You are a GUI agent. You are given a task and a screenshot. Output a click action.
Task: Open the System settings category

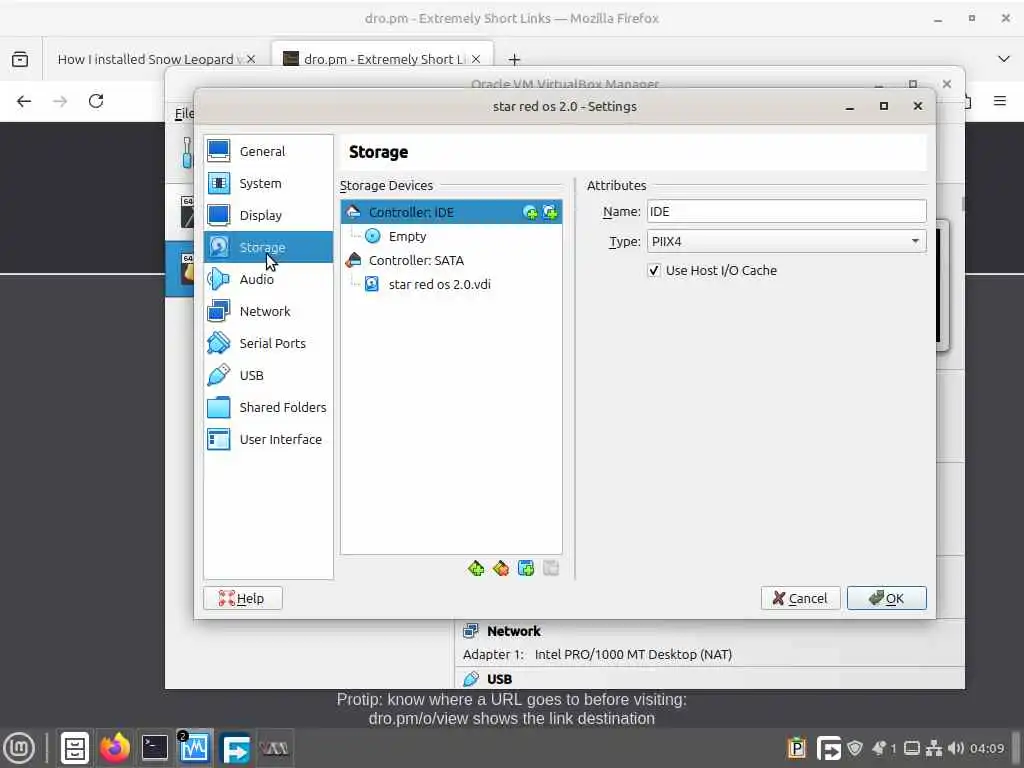(x=268, y=183)
